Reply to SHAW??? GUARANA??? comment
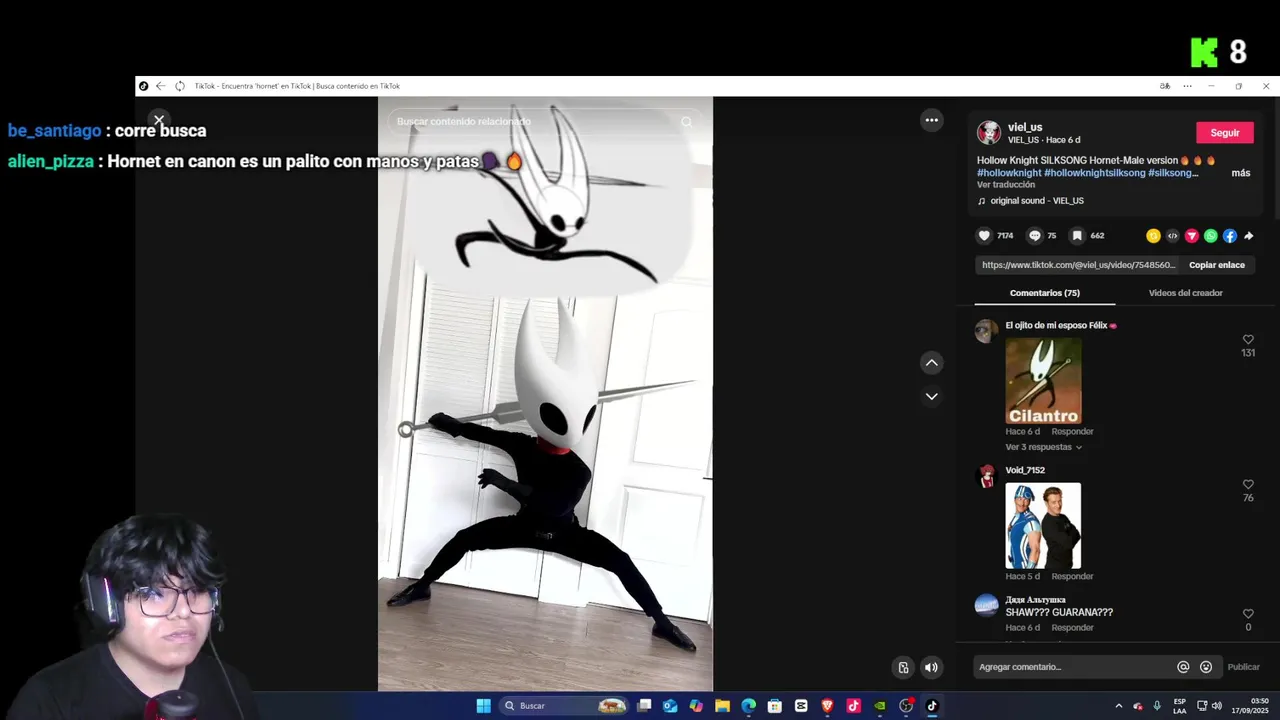Image resolution: width=1280 pixels, height=720 pixels. pyautogui.click(x=1072, y=628)
